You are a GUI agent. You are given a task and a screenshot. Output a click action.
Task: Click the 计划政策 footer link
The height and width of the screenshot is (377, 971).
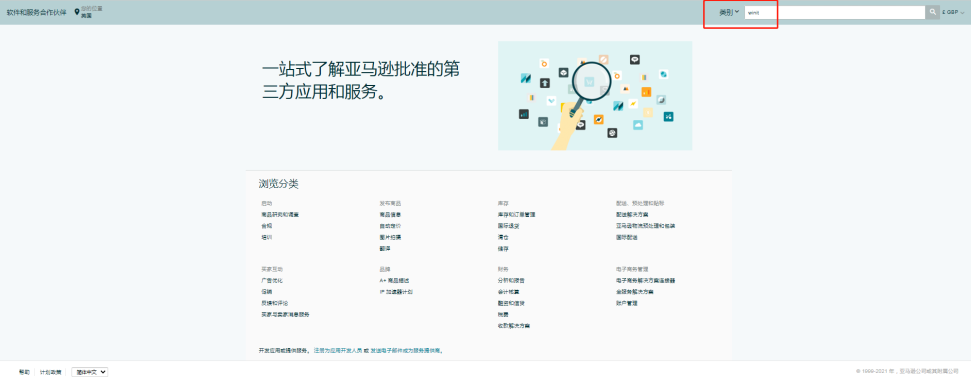coord(50,372)
